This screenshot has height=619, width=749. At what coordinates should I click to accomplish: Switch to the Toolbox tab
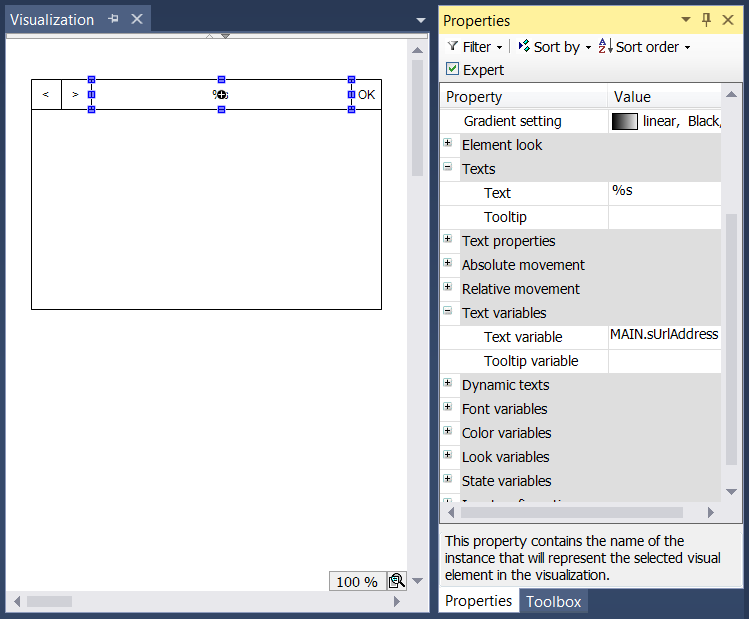pyautogui.click(x=554, y=601)
